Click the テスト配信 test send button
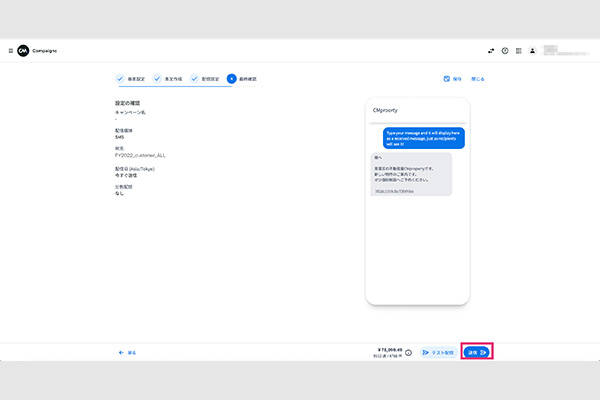600x400 pixels. point(438,352)
